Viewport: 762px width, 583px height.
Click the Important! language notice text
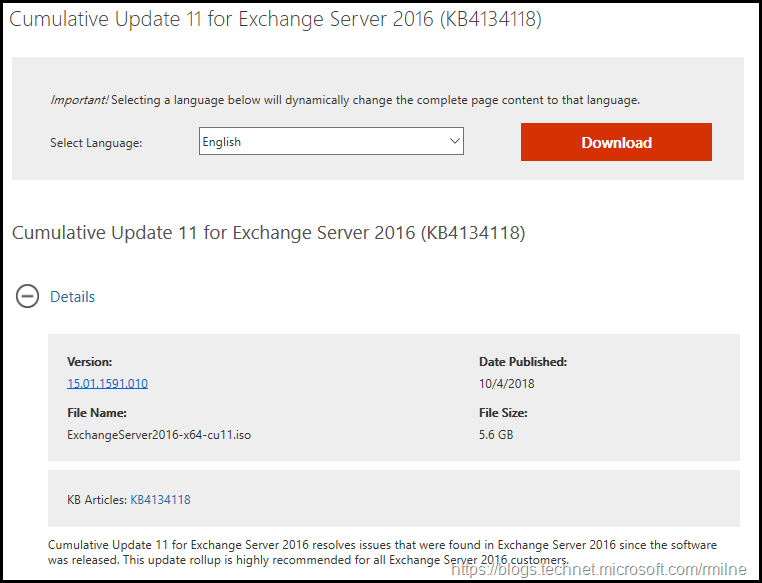[x=345, y=100]
